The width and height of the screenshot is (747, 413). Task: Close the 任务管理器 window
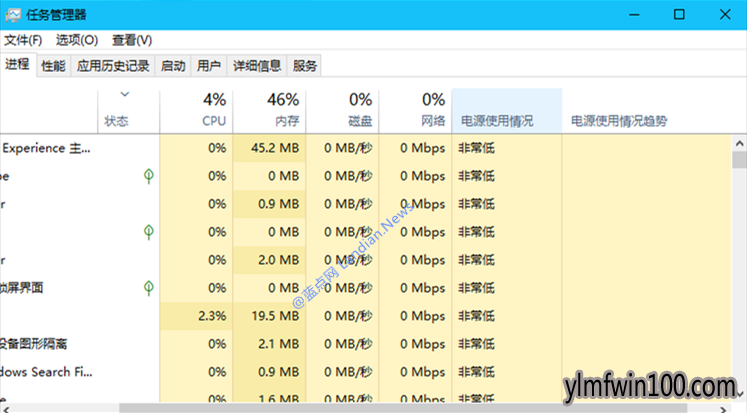pyautogui.click(x=725, y=15)
